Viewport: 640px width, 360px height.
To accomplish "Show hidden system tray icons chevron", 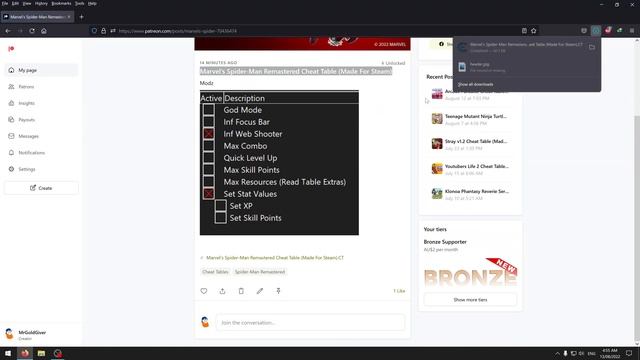I will [x=557, y=353].
